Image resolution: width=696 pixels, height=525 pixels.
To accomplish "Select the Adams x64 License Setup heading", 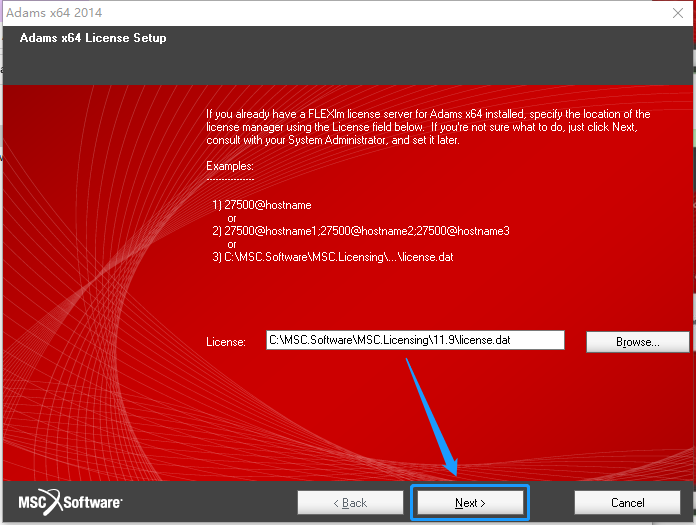I will point(93,38).
